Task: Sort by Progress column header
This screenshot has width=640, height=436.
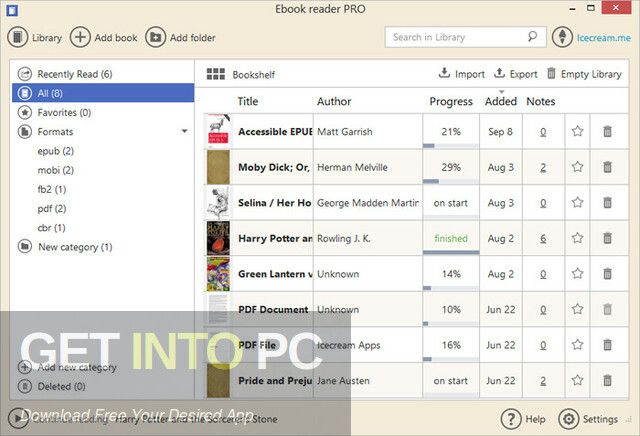Action: (451, 102)
